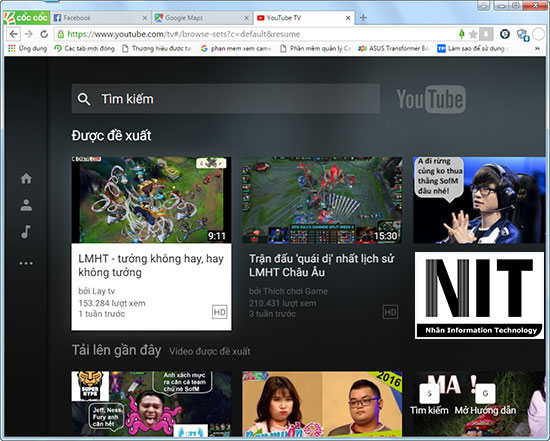550x441 pixels.
Task: Switch to the Facebook tab
Action: 101,18
